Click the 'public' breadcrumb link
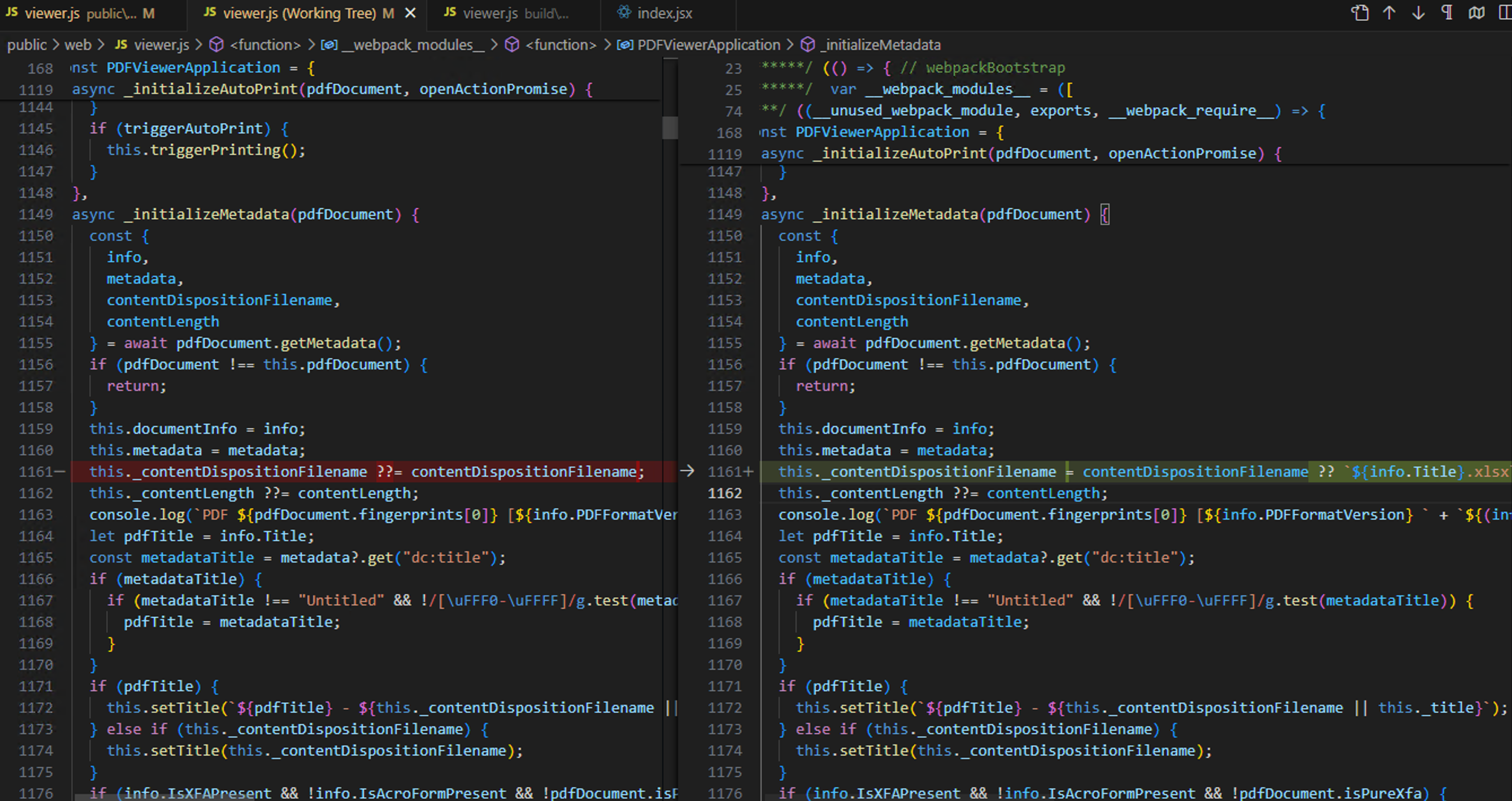 coord(27,45)
